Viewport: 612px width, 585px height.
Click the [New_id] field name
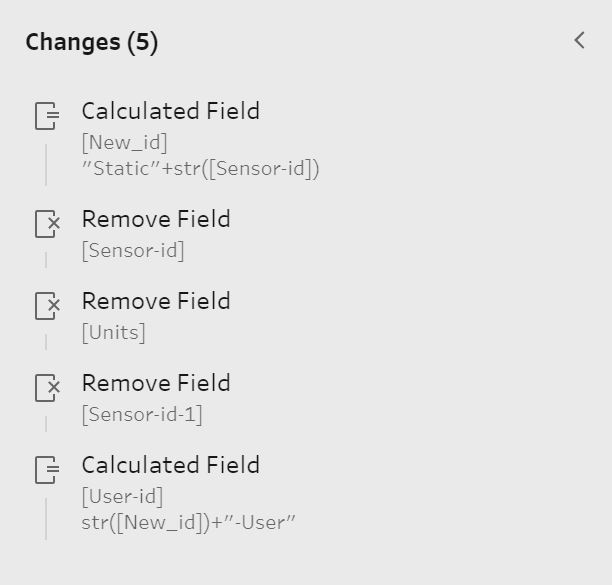tap(125, 142)
